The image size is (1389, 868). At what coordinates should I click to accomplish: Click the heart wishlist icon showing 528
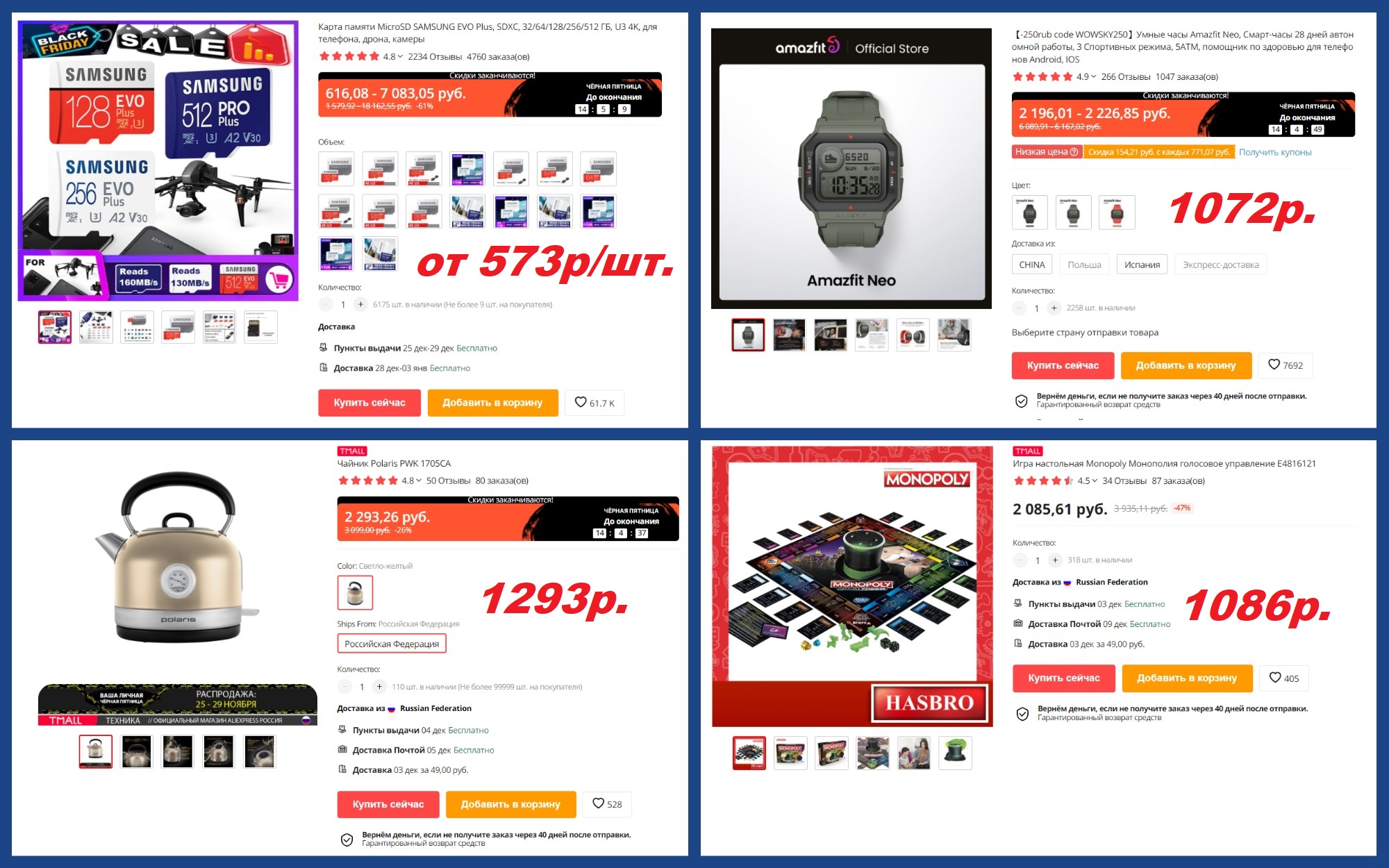598,803
